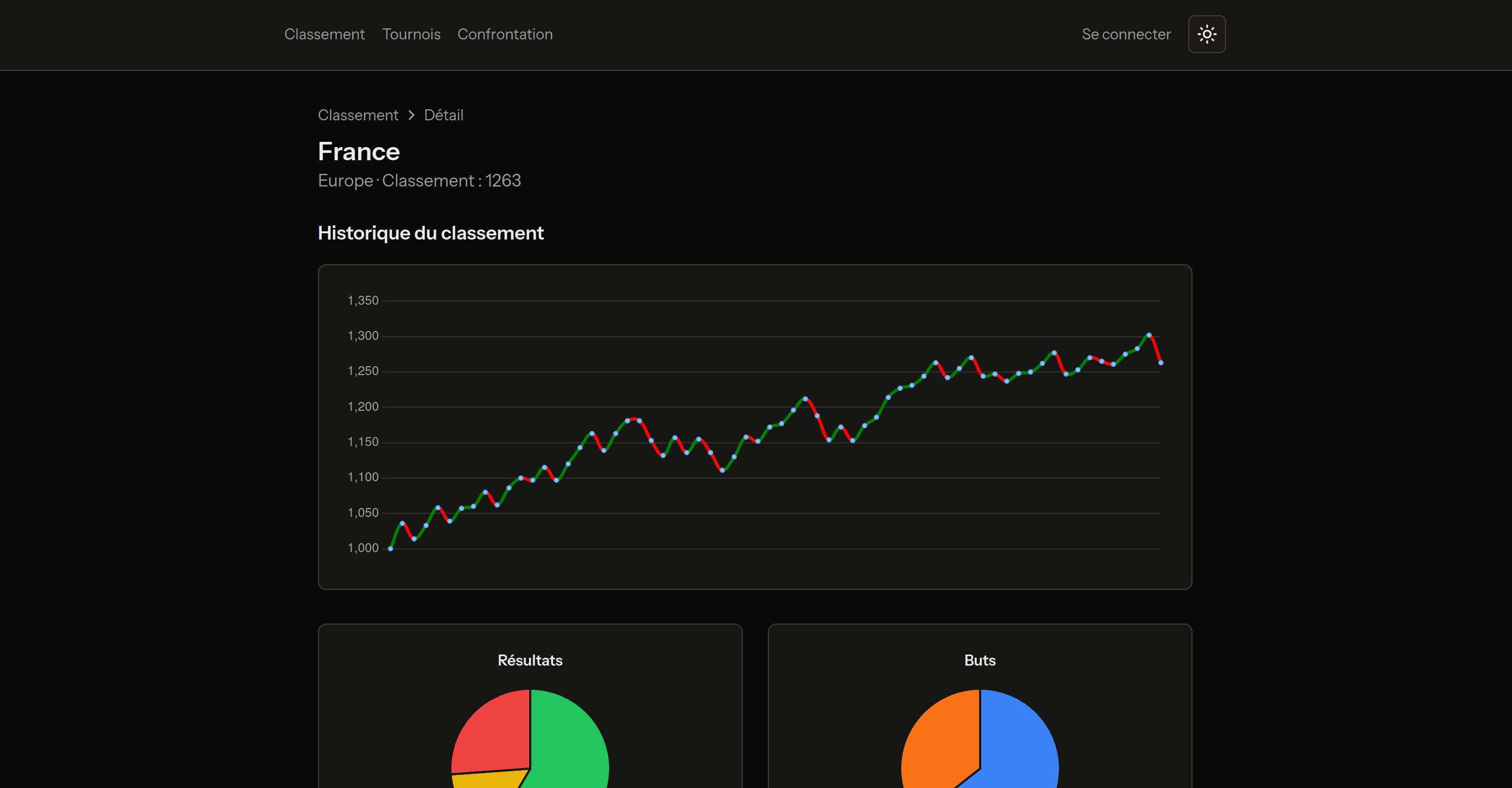Click Se connecter to log in

(1126, 34)
